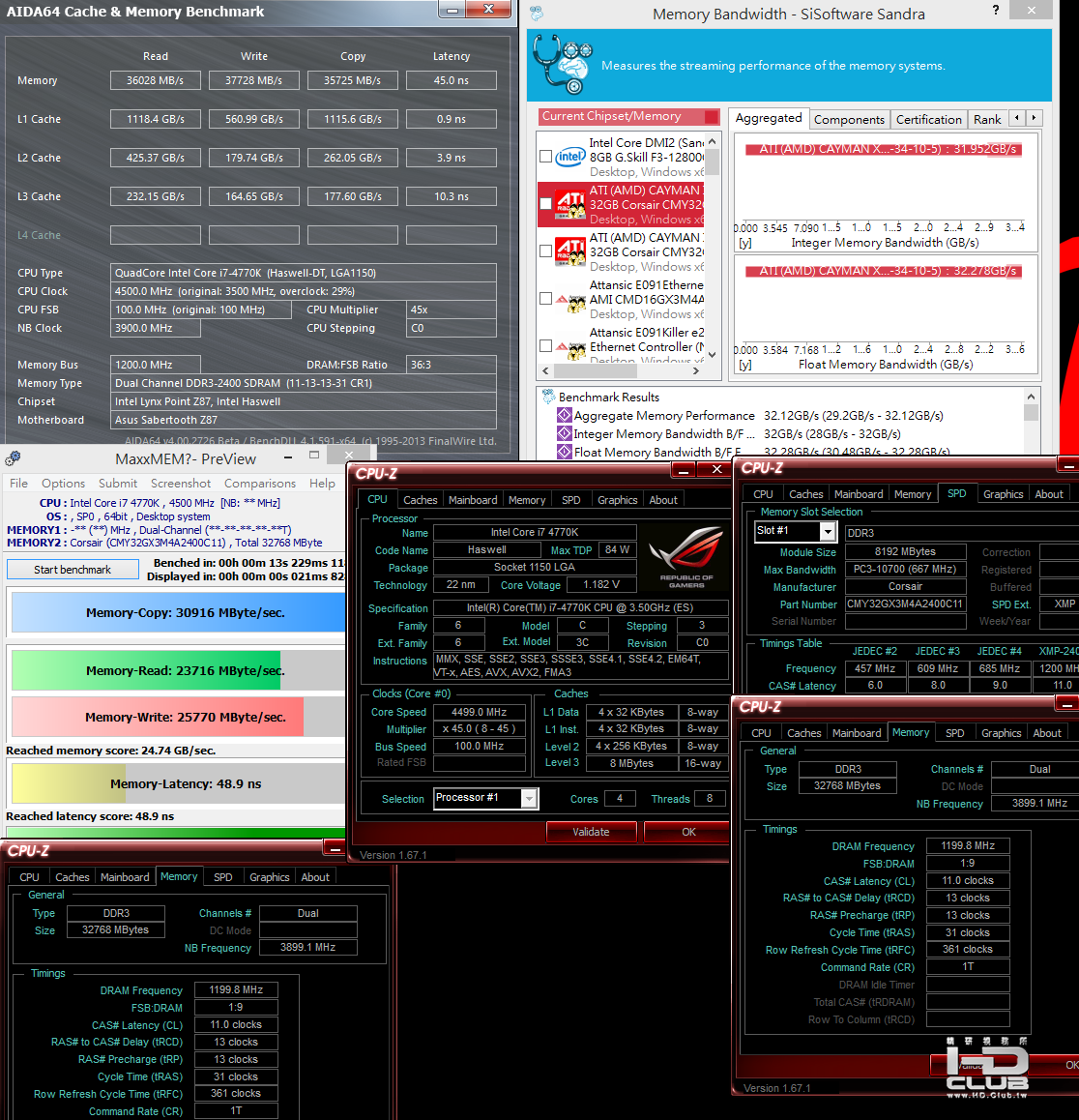Screen dimensions: 1079x1120
Task: Tick the Attansic E091 Killer e2 row checkbox
Action: pos(545,346)
